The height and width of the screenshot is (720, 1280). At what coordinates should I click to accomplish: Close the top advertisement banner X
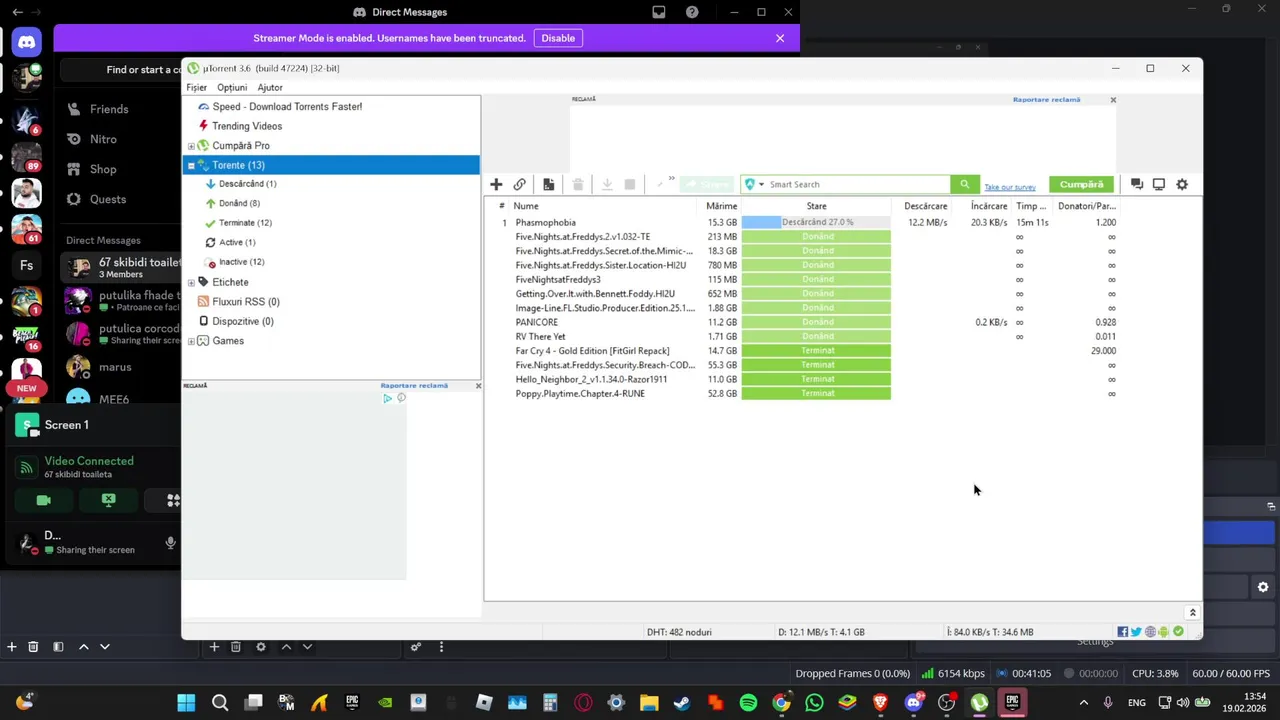[x=1113, y=100]
